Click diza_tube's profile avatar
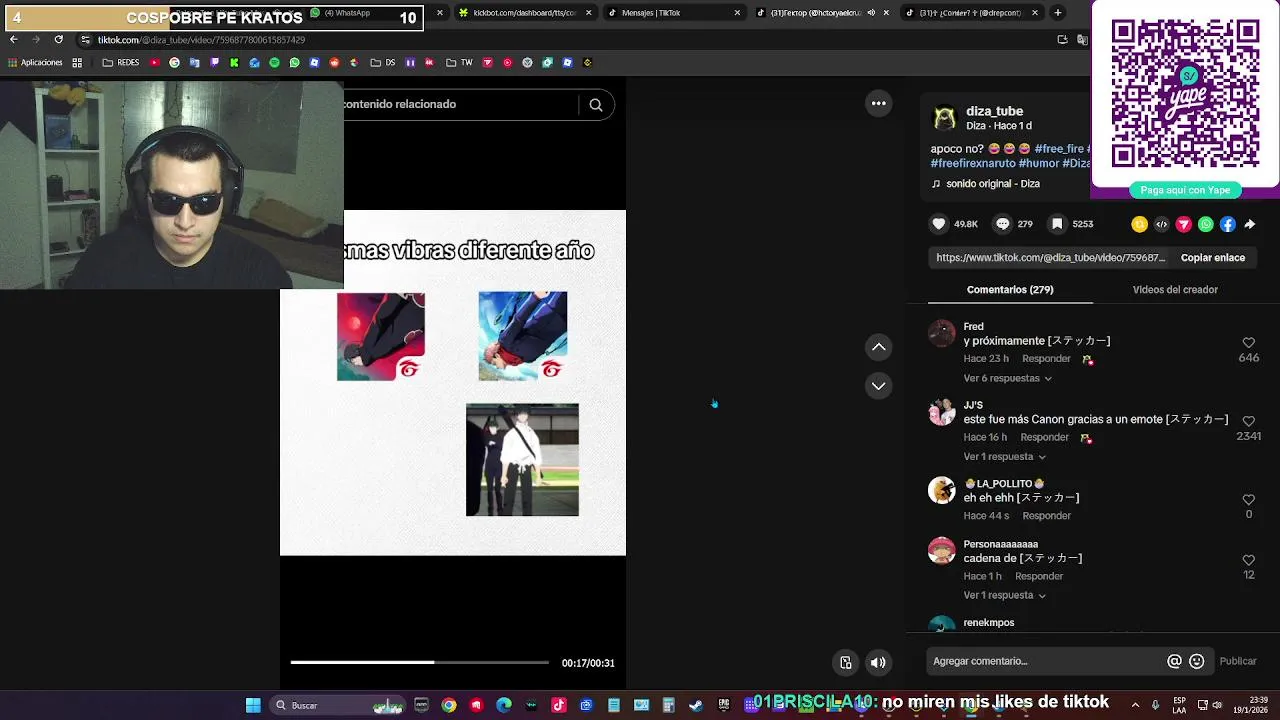The width and height of the screenshot is (1280, 720). (944, 119)
